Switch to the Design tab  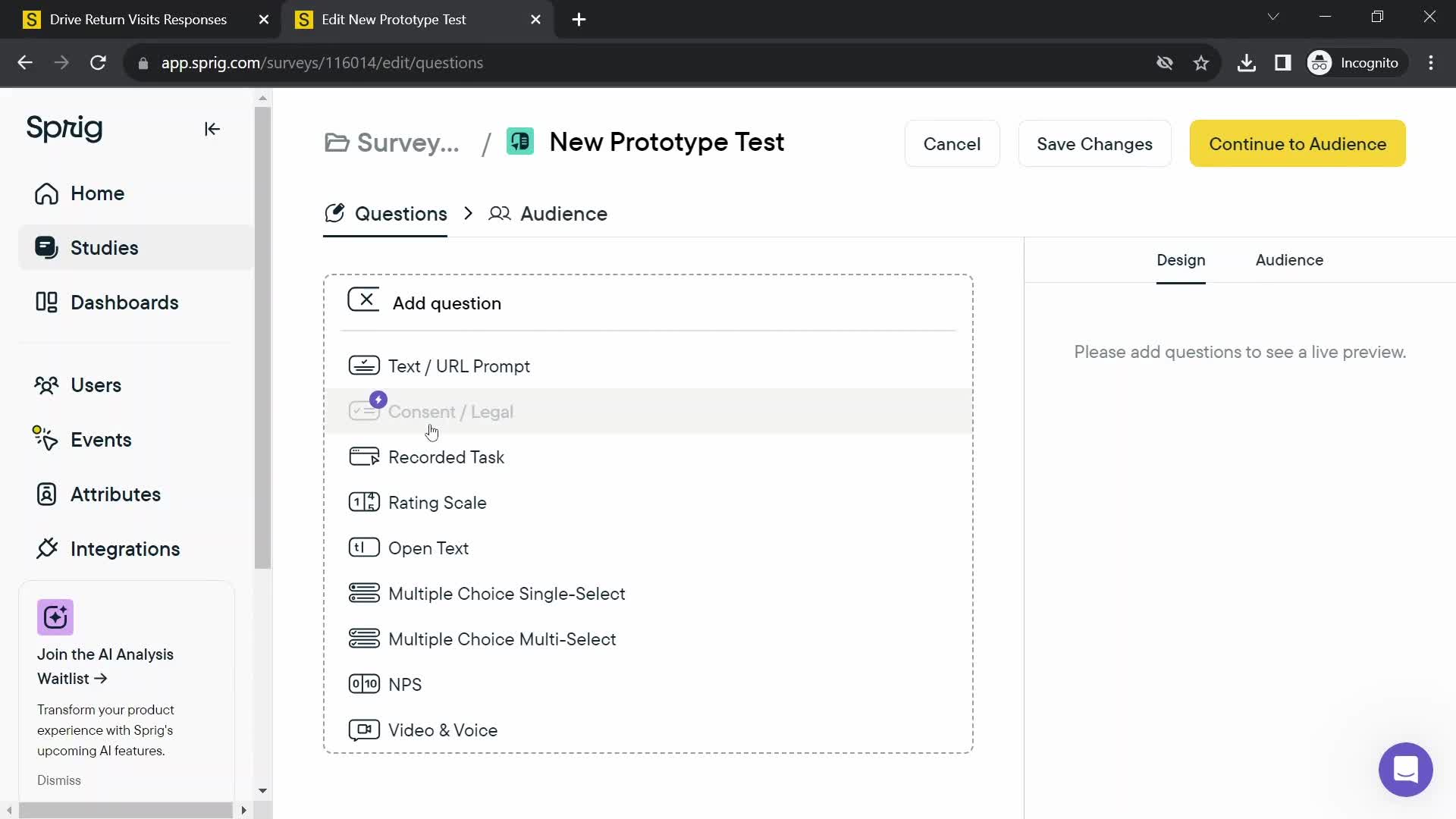[1181, 260]
